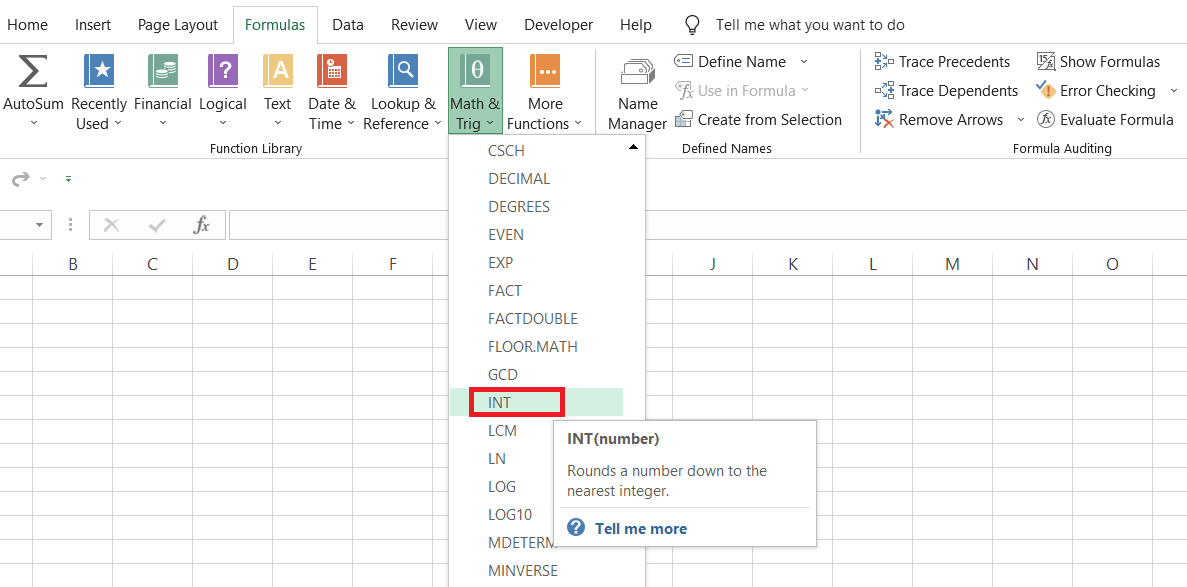Select INT from the function list
Viewport: 1187px width, 587px height.
500,403
